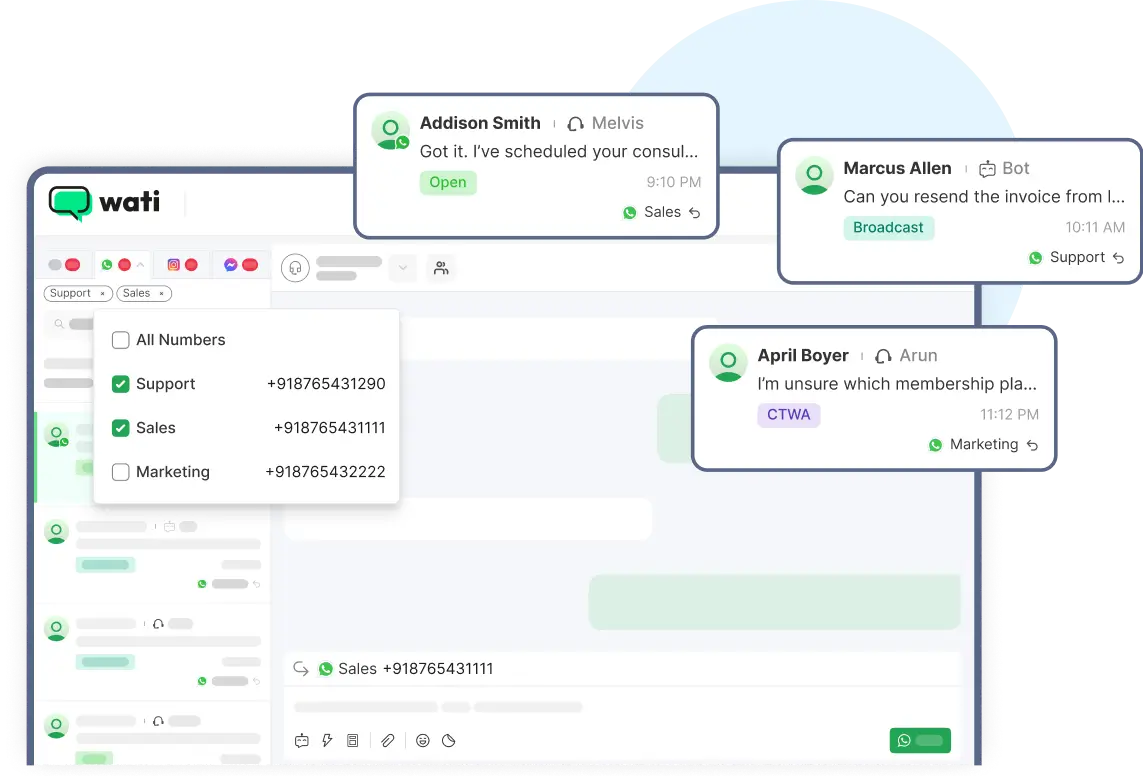Click the Open status tag on Addison Smith's chat
The width and height of the screenshot is (1143, 776).
point(447,182)
